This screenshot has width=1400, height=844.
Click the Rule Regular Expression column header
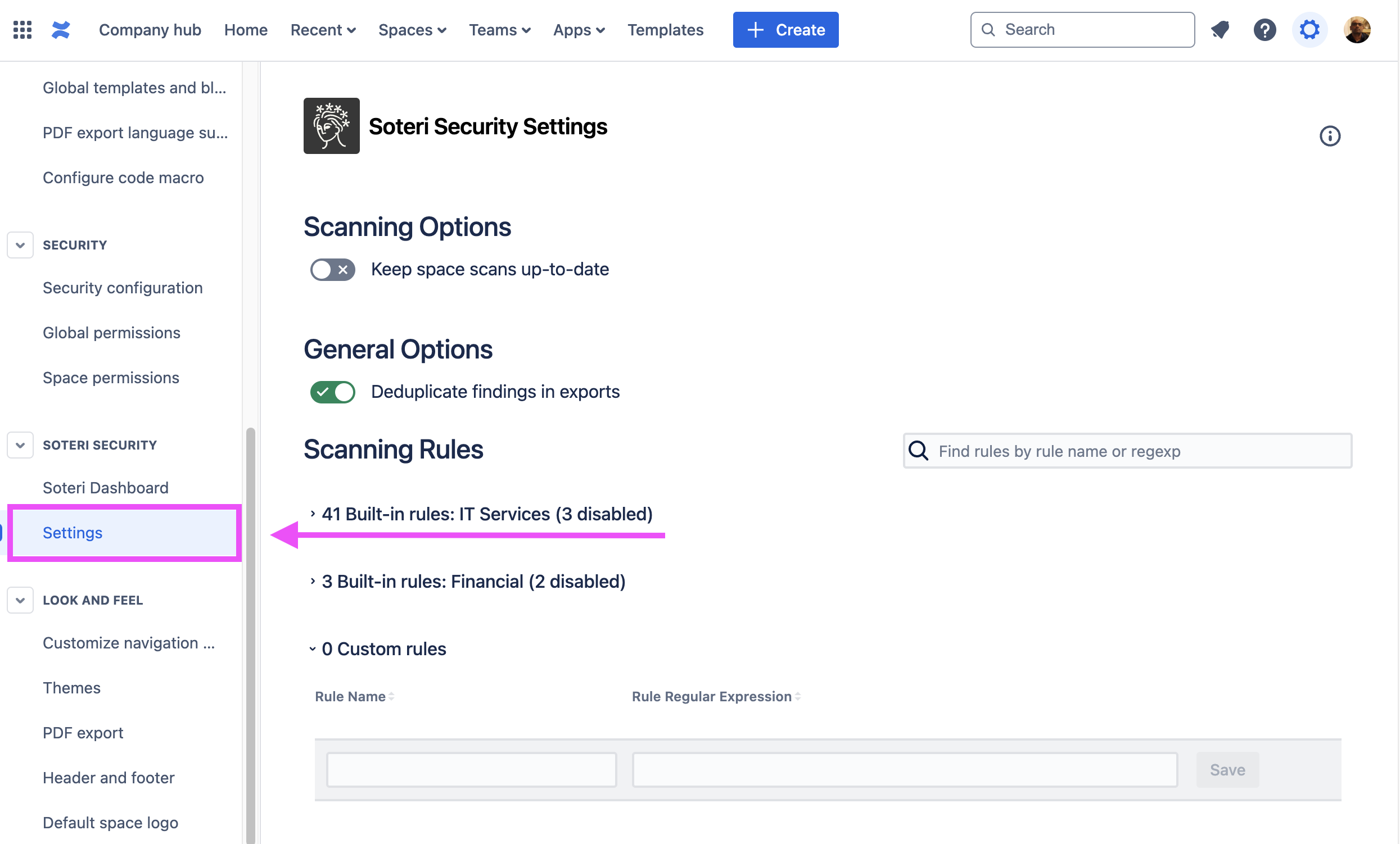point(711,696)
